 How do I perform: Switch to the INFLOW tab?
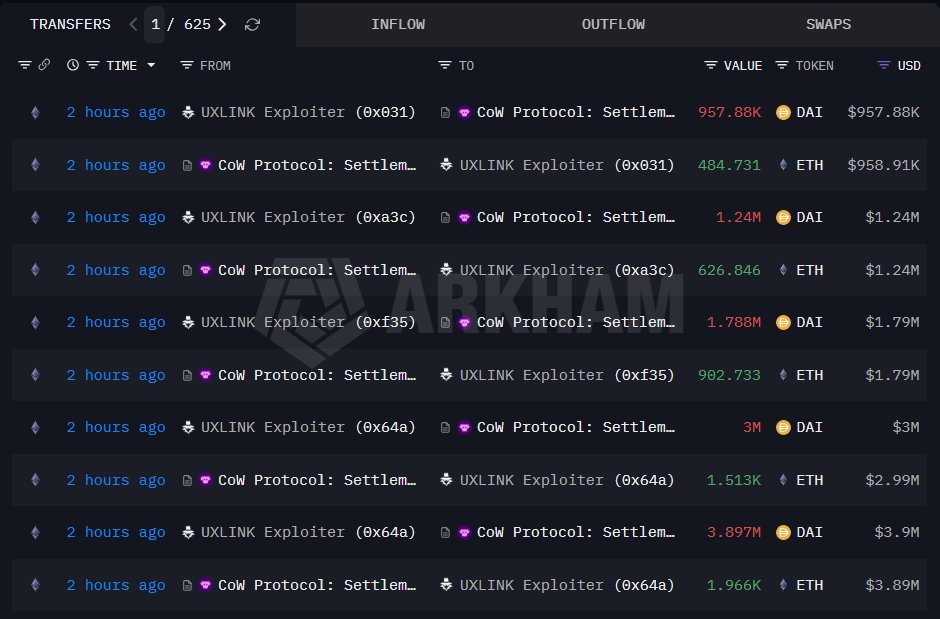tap(397, 24)
